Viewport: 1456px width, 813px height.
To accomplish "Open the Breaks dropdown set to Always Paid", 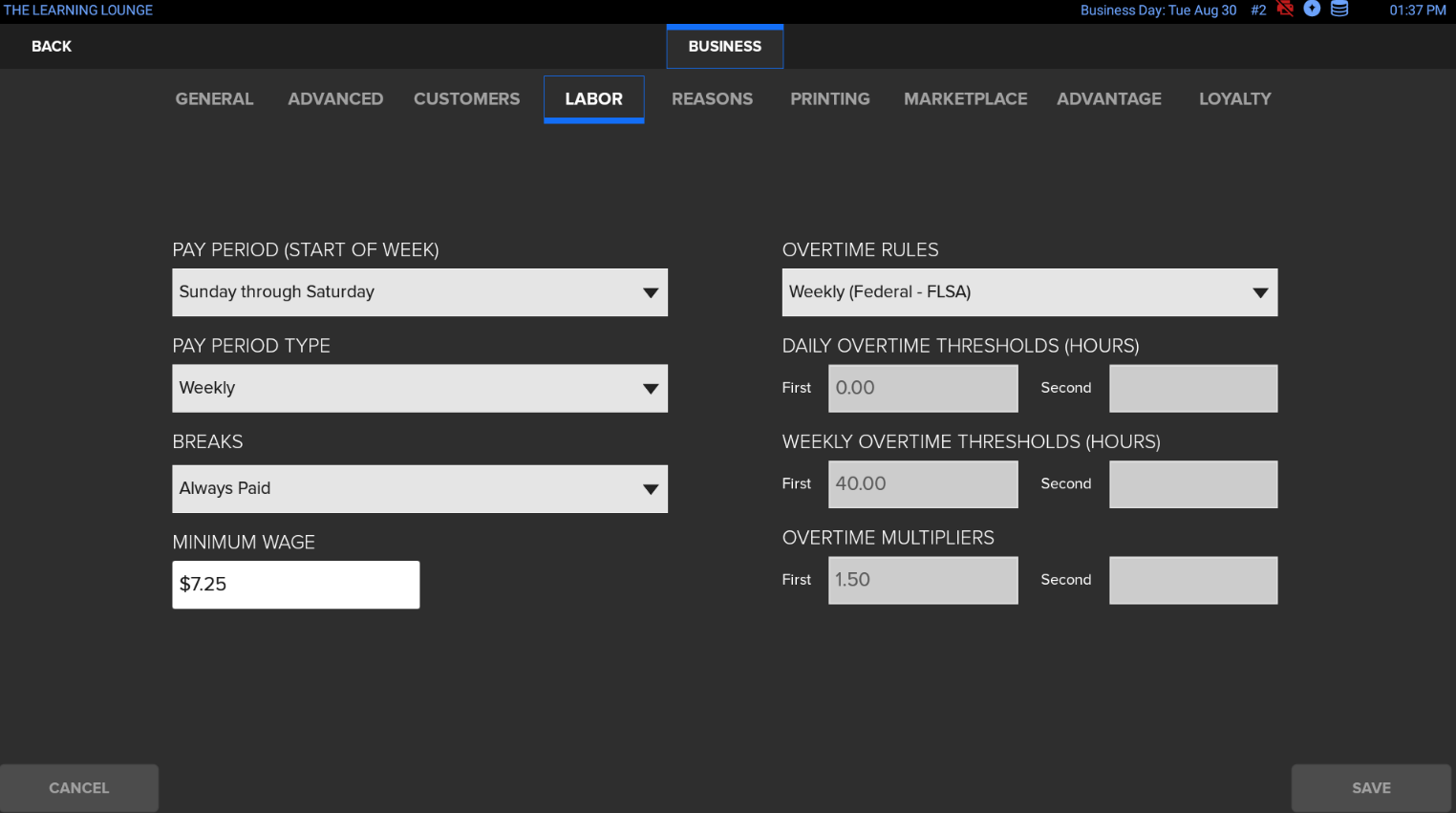I will (419, 488).
